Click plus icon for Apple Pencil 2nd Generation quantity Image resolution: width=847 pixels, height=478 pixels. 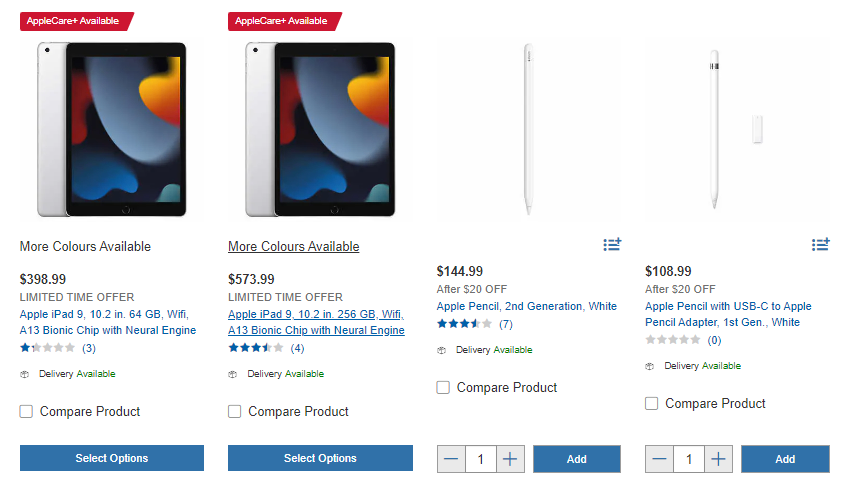click(510, 459)
